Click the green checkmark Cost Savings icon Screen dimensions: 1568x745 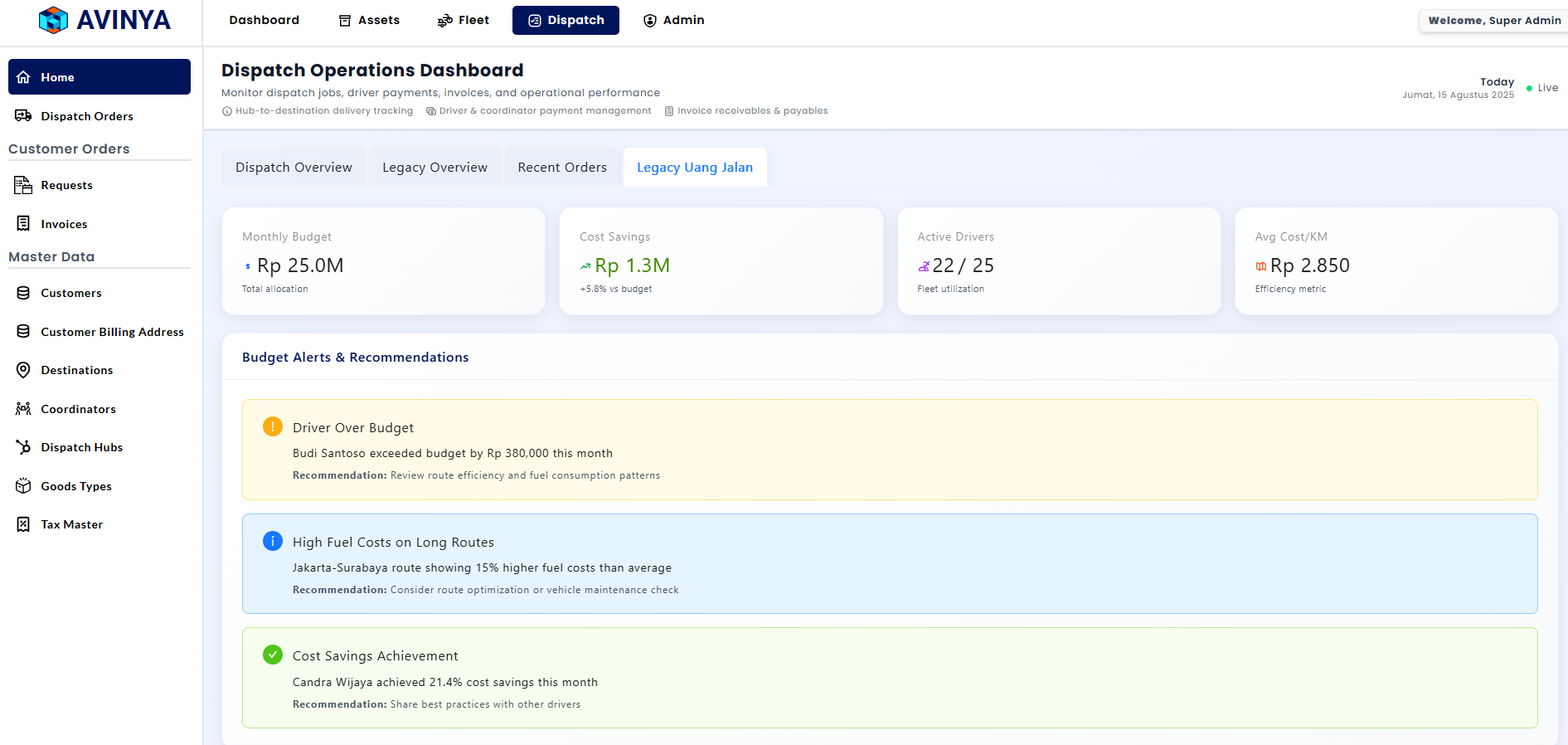click(x=272, y=655)
